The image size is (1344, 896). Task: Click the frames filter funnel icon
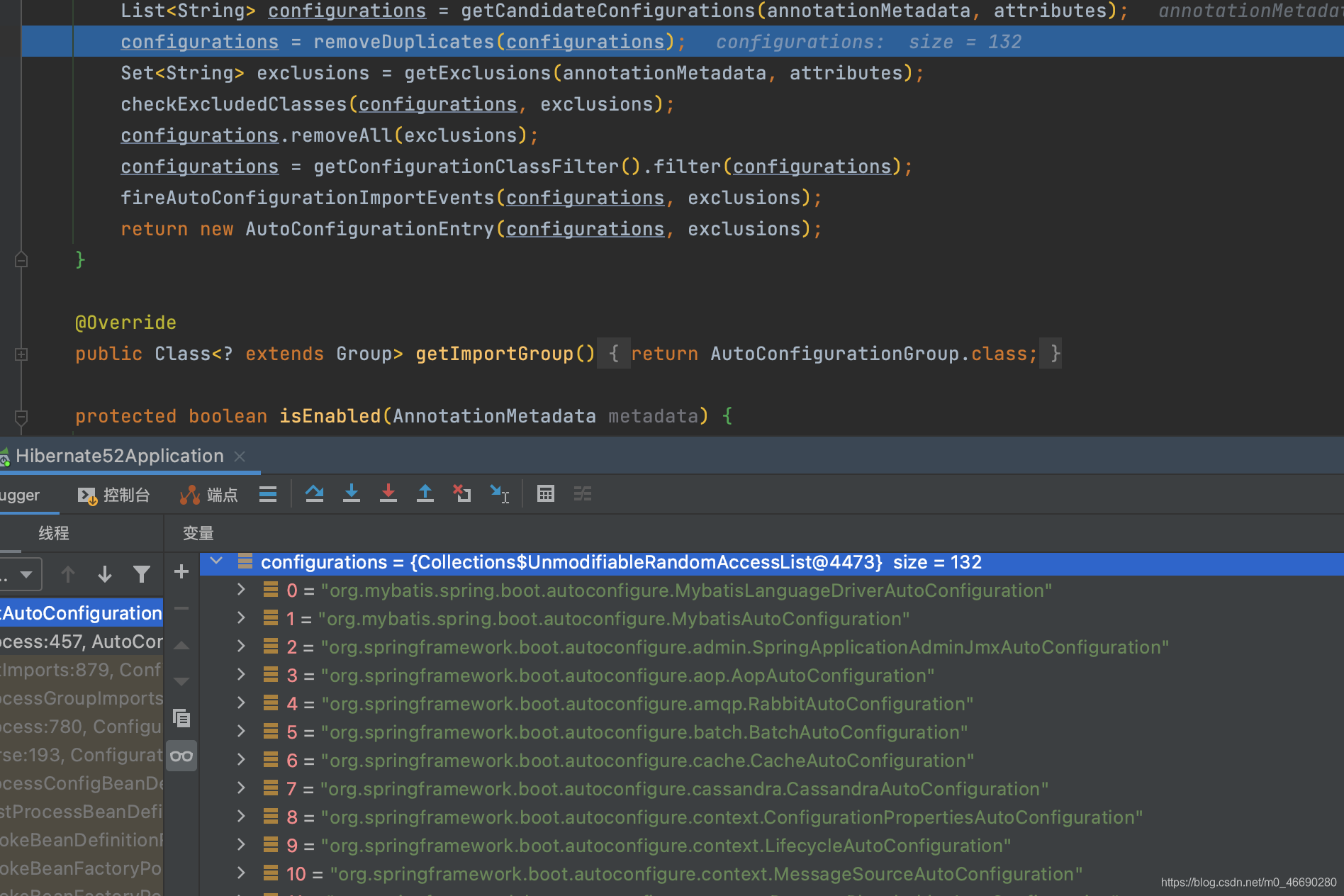[x=142, y=574]
